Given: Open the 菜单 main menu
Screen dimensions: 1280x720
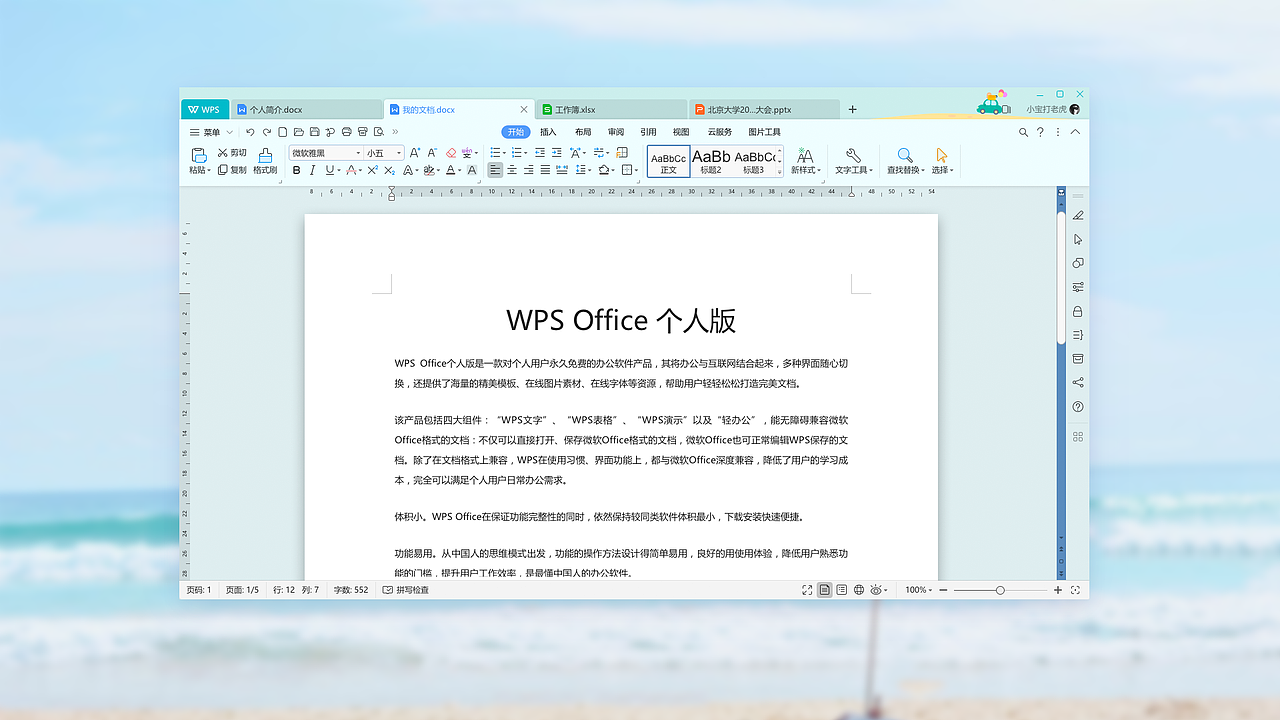Looking at the screenshot, I should (211, 132).
